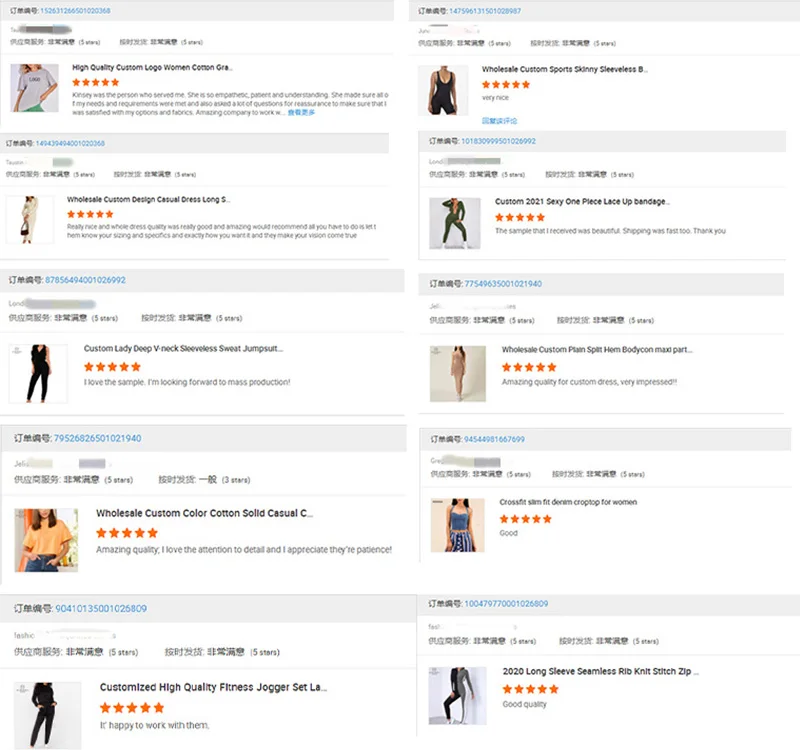Click star rating under Casual Dress Long title

click(x=90, y=214)
